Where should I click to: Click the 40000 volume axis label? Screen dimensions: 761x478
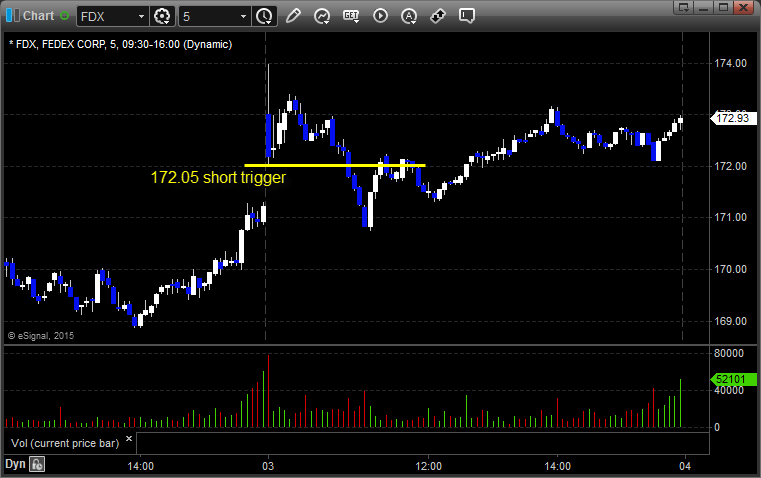coord(729,391)
